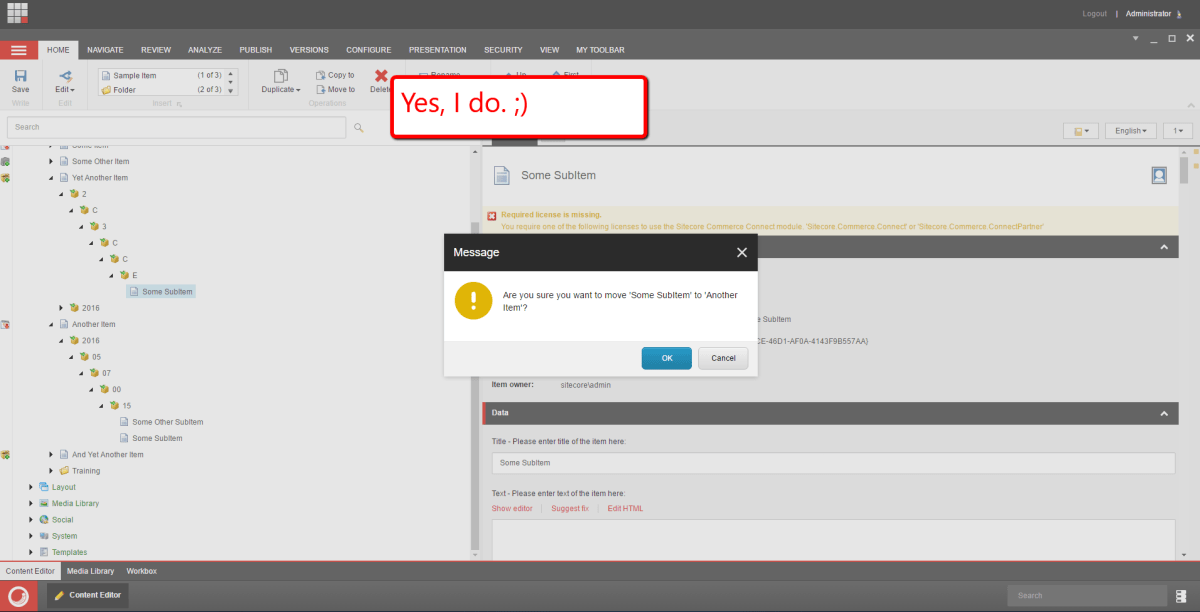The width and height of the screenshot is (1200, 612).
Task: Switch to the PUBLISH ribbon tab
Action: point(254,50)
